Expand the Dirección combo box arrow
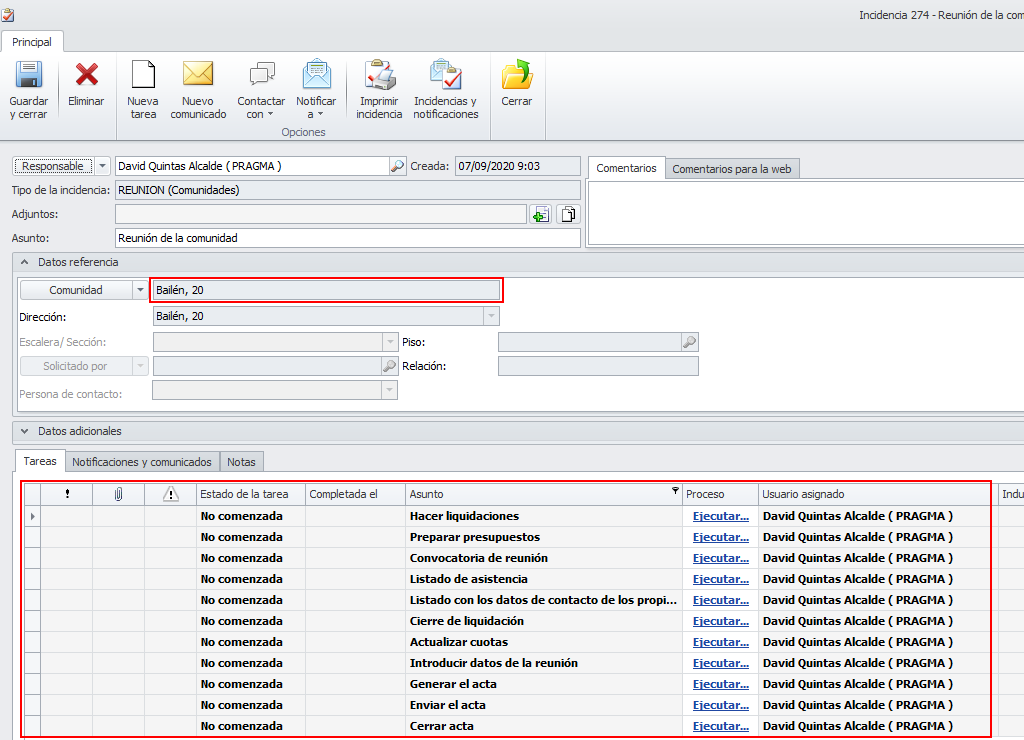 (x=490, y=316)
